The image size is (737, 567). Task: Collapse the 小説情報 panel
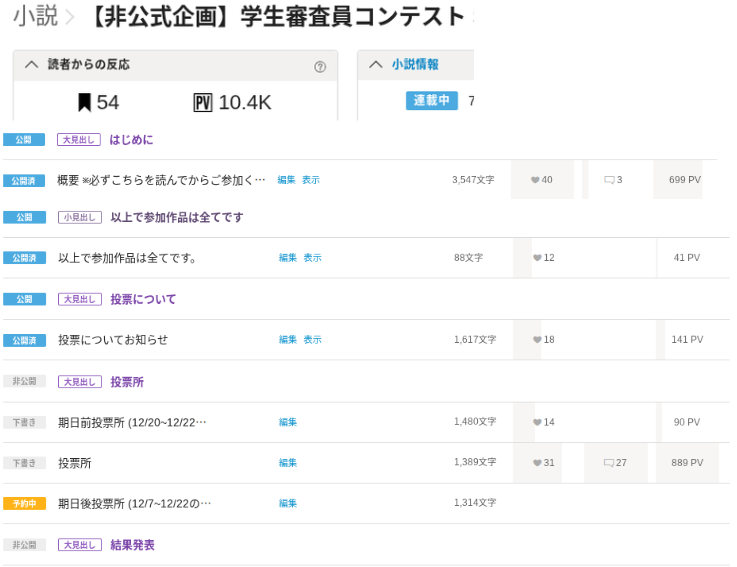click(376, 65)
